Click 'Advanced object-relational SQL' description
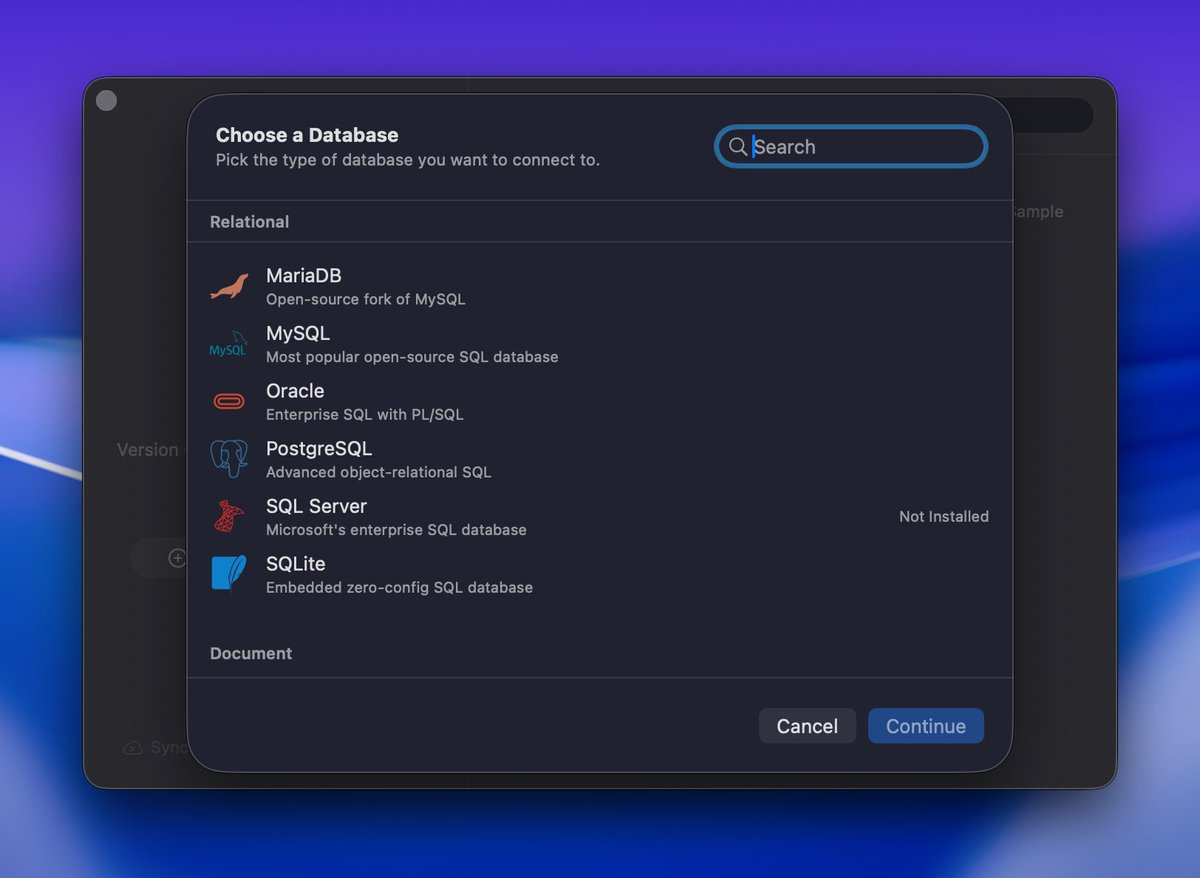The width and height of the screenshot is (1200, 878). click(378, 472)
